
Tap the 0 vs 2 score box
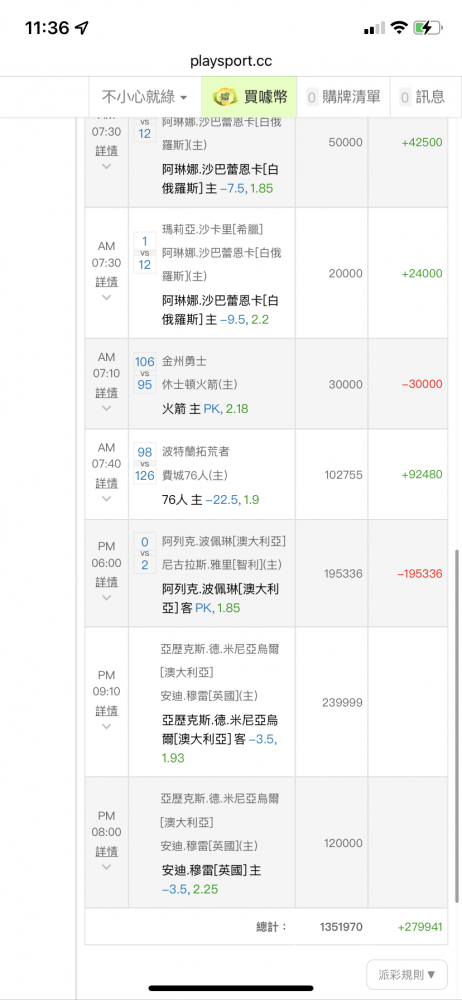pyautogui.click(x=145, y=554)
